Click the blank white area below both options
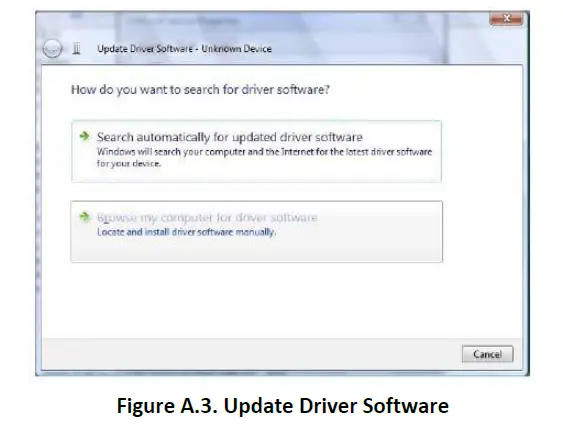This screenshot has height=427, width=563. click(x=282, y=300)
